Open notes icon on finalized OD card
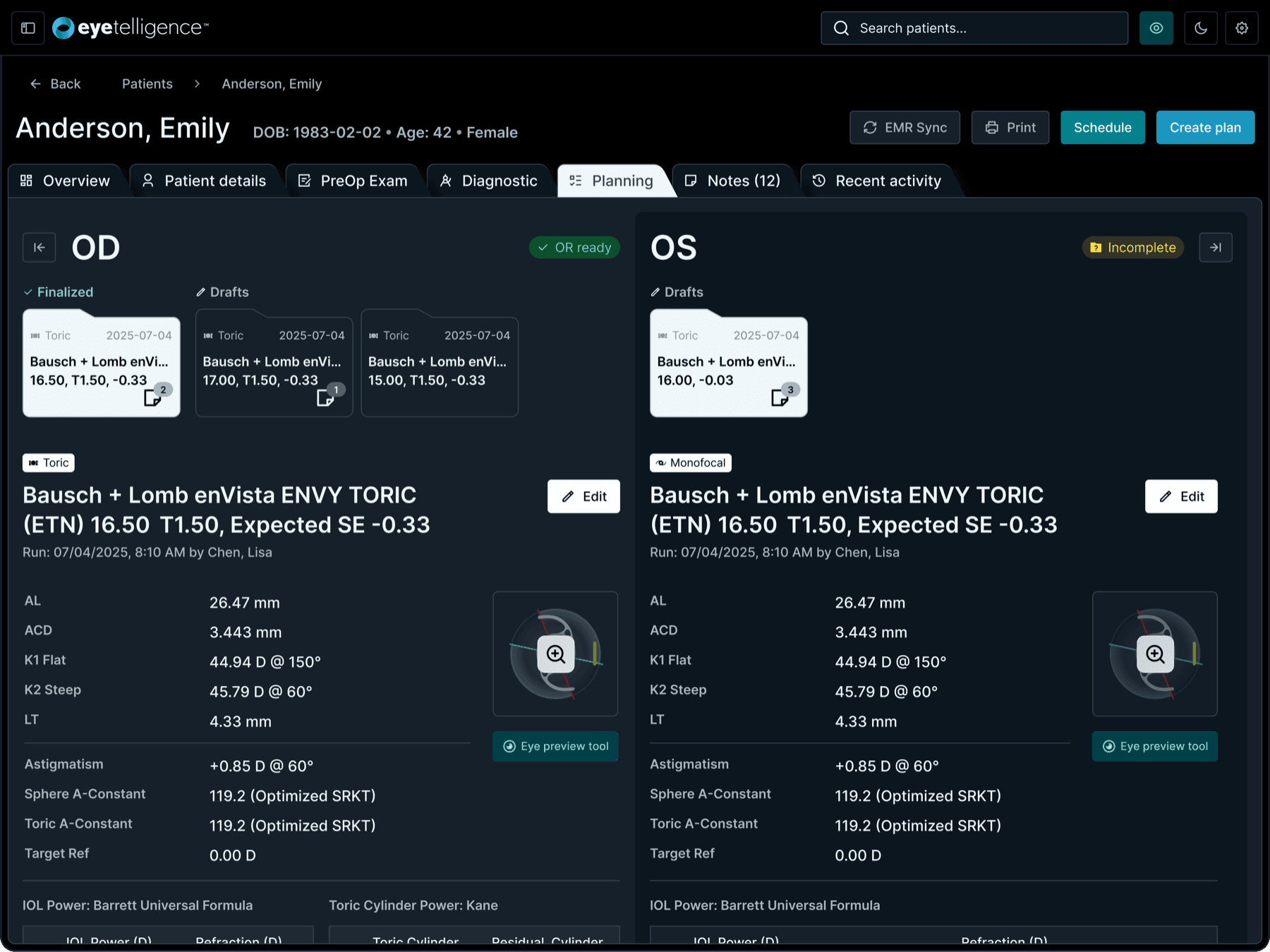The width and height of the screenshot is (1270, 952). [x=153, y=398]
